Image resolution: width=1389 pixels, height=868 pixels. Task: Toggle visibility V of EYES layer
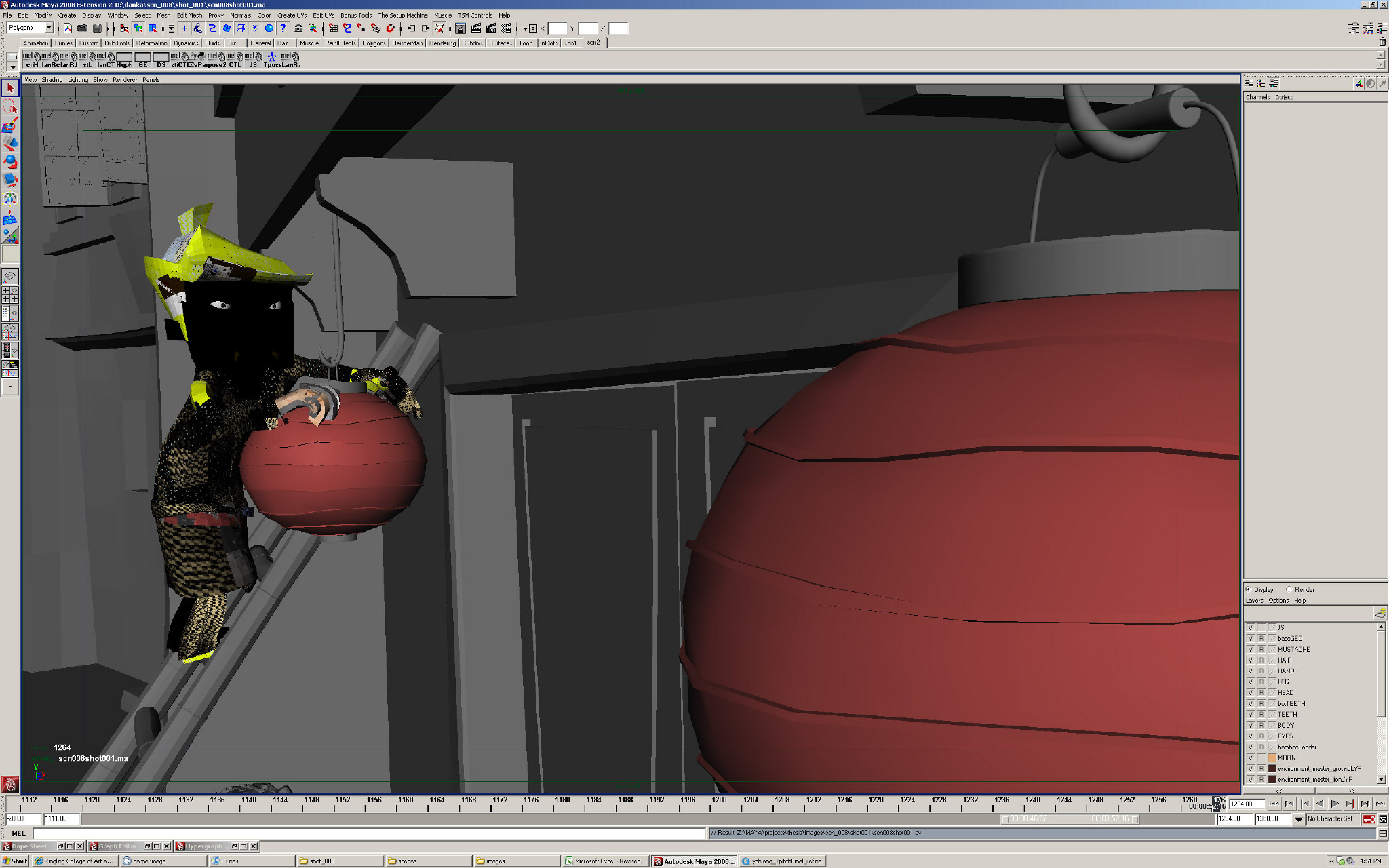1251,736
